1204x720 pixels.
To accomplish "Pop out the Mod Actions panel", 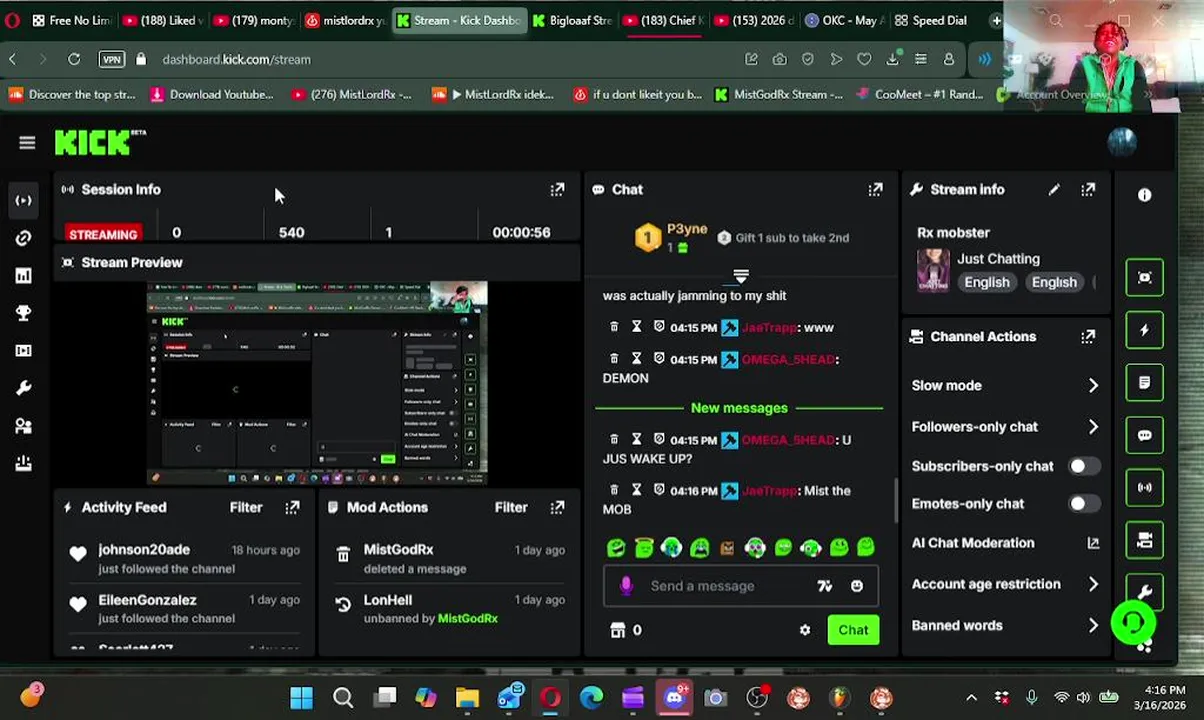I will 557,507.
